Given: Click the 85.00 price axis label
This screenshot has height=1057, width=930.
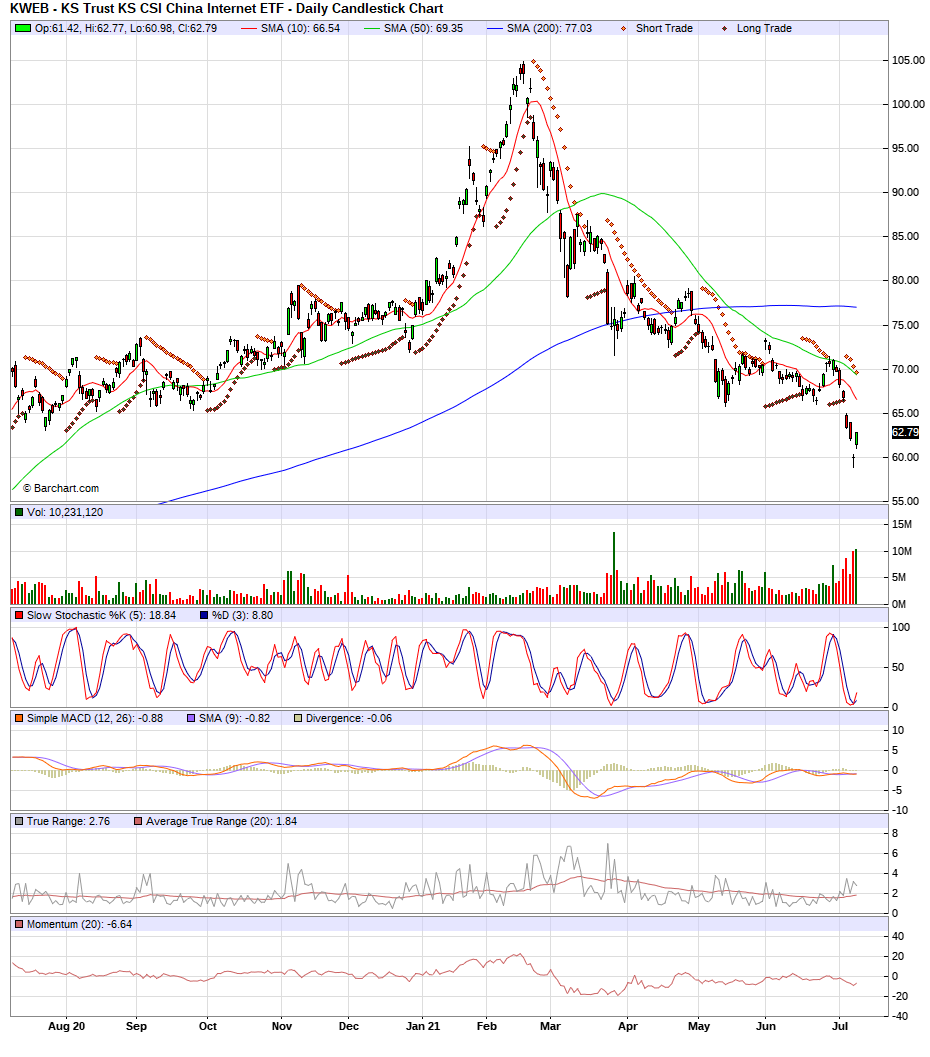Looking at the screenshot, I should (x=905, y=237).
